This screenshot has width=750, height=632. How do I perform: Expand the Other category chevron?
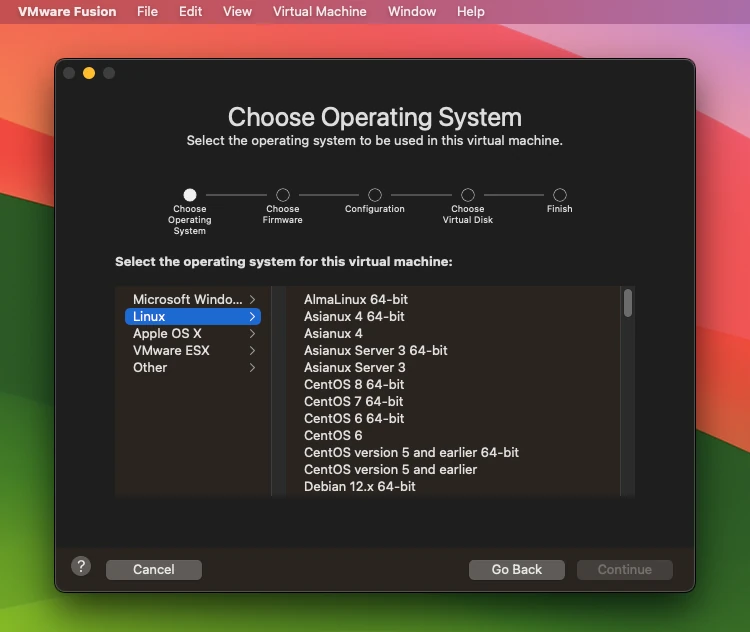[252, 368]
